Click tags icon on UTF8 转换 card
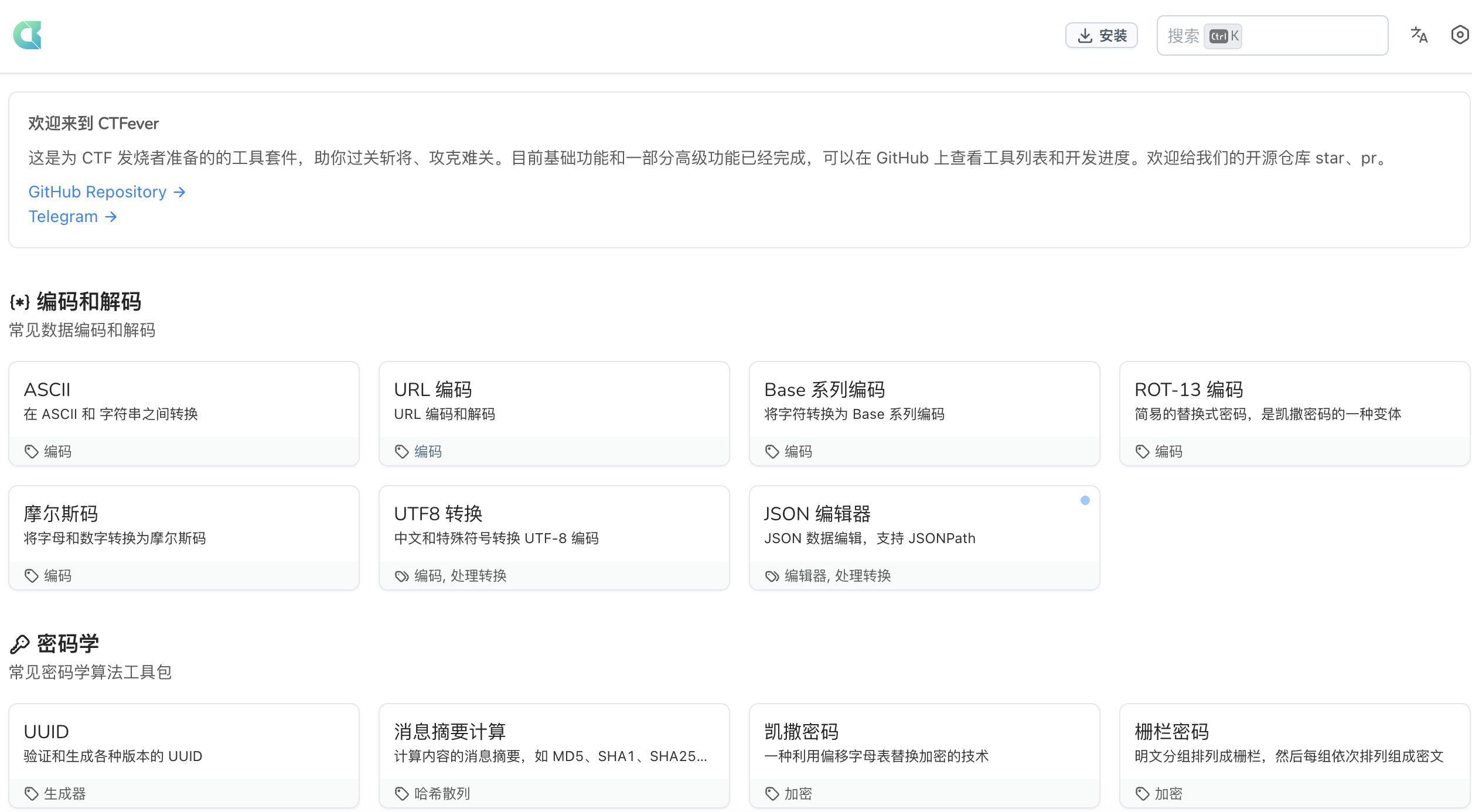Image resolution: width=1472 pixels, height=812 pixels. [402, 576]
